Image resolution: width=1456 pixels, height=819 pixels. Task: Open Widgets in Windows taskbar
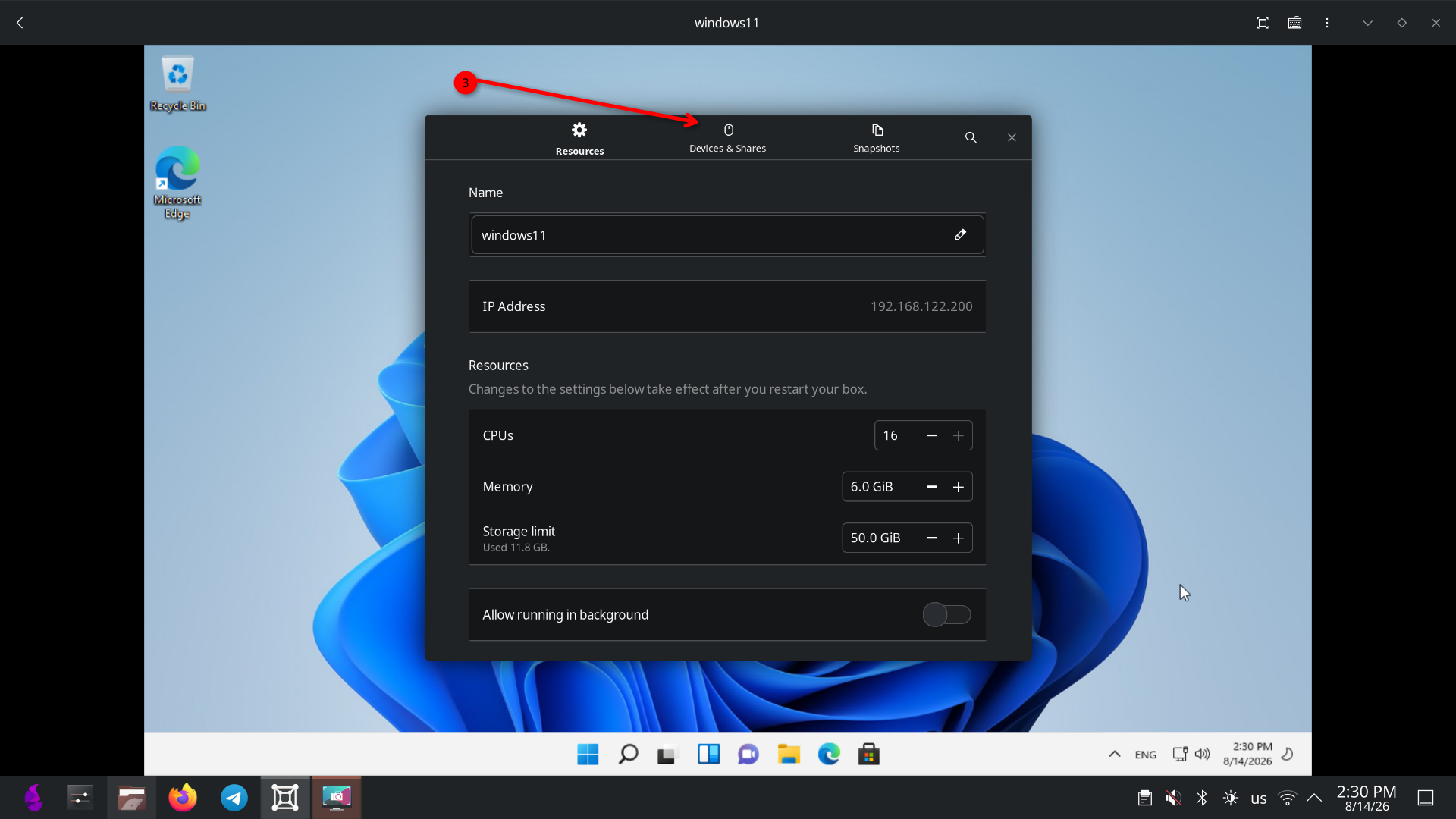click(x=708, y=755)
